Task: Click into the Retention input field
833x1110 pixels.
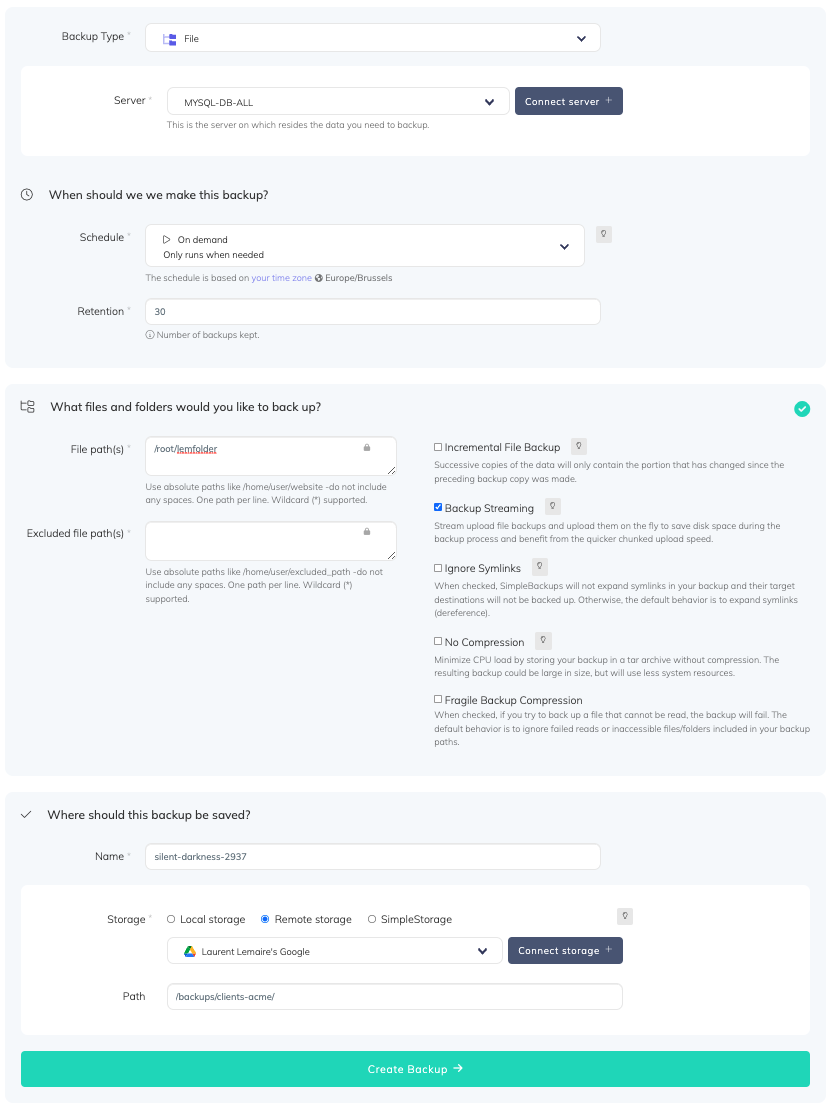Action: point(372,312)
